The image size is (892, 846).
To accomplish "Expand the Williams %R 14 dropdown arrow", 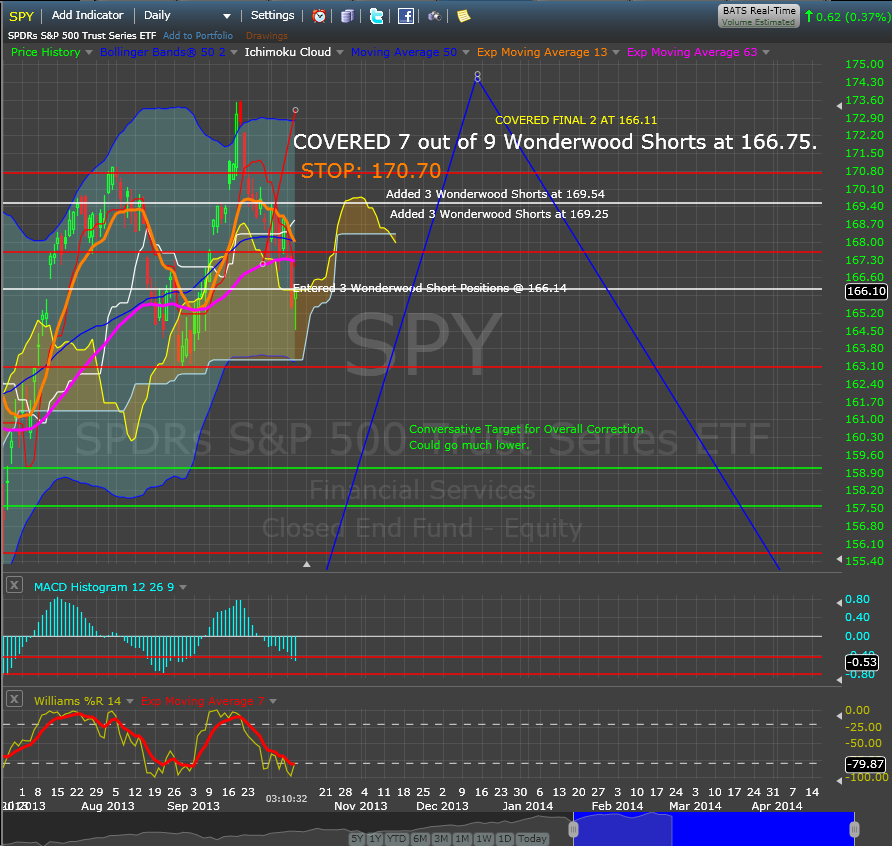I will click(130, 701).
